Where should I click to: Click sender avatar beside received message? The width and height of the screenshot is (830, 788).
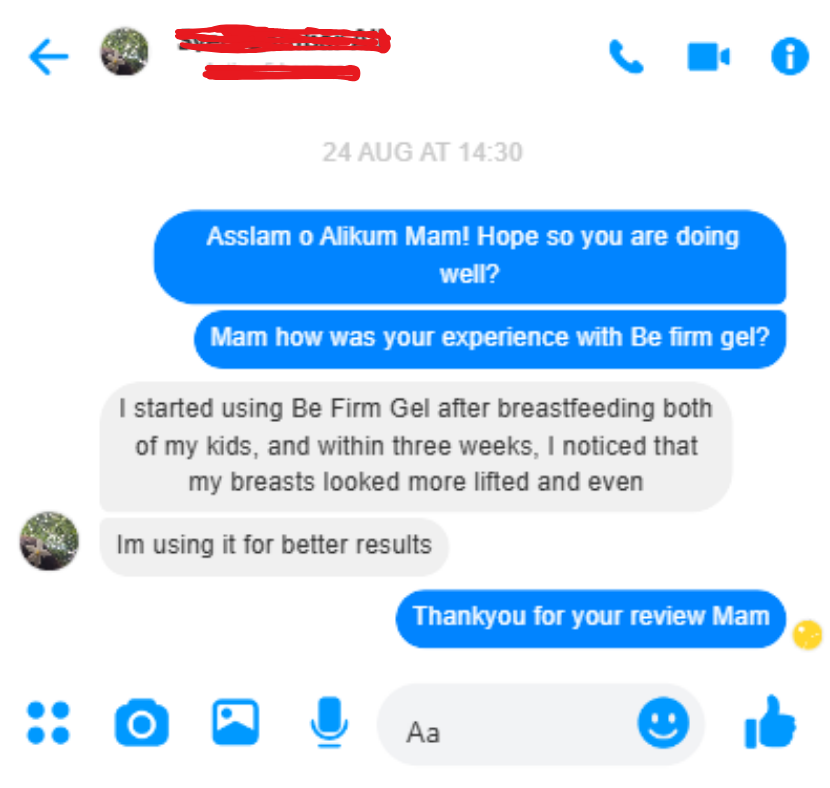pyautogui.click(x=49, y=541)
